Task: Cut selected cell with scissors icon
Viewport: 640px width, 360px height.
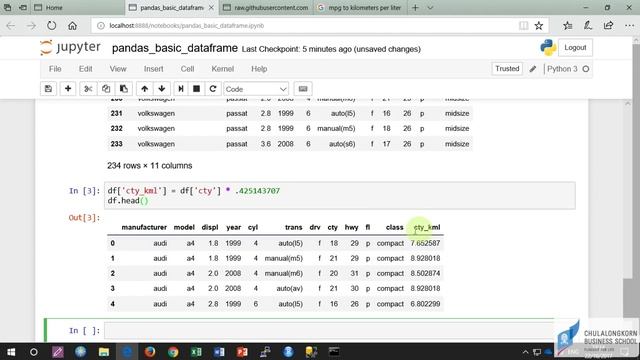Action: [88, 89]
